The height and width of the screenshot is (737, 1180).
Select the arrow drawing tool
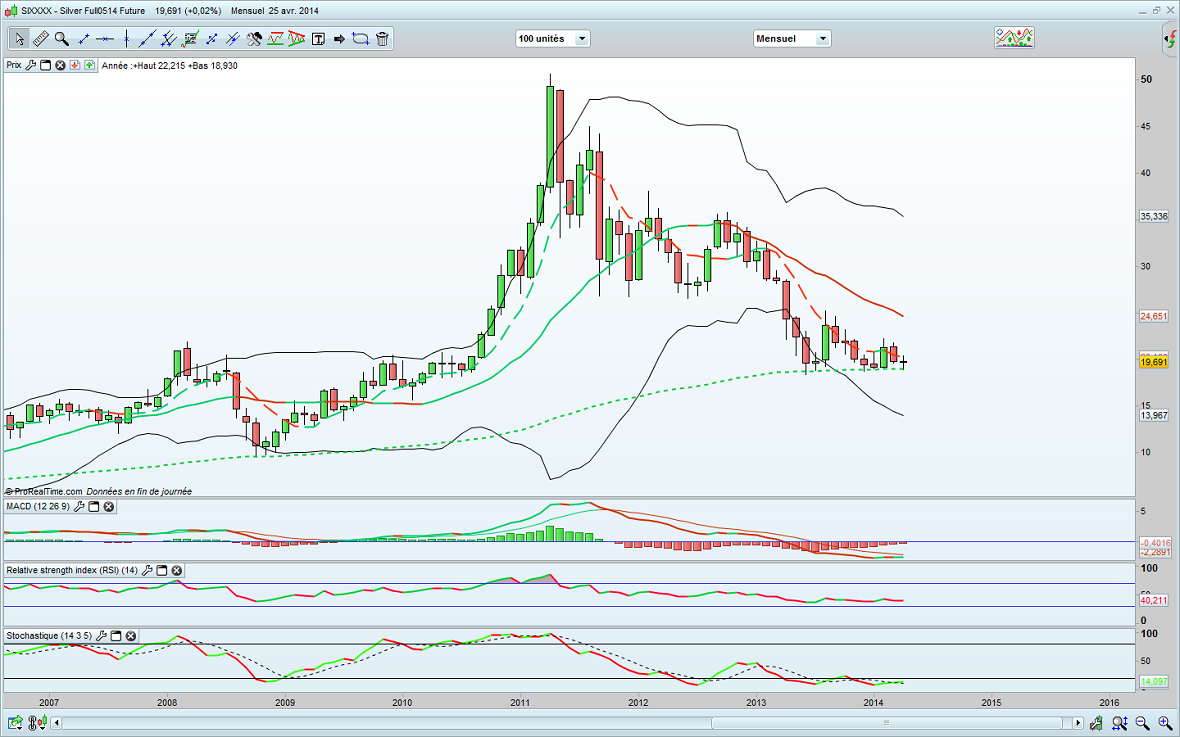click(339, 39)
